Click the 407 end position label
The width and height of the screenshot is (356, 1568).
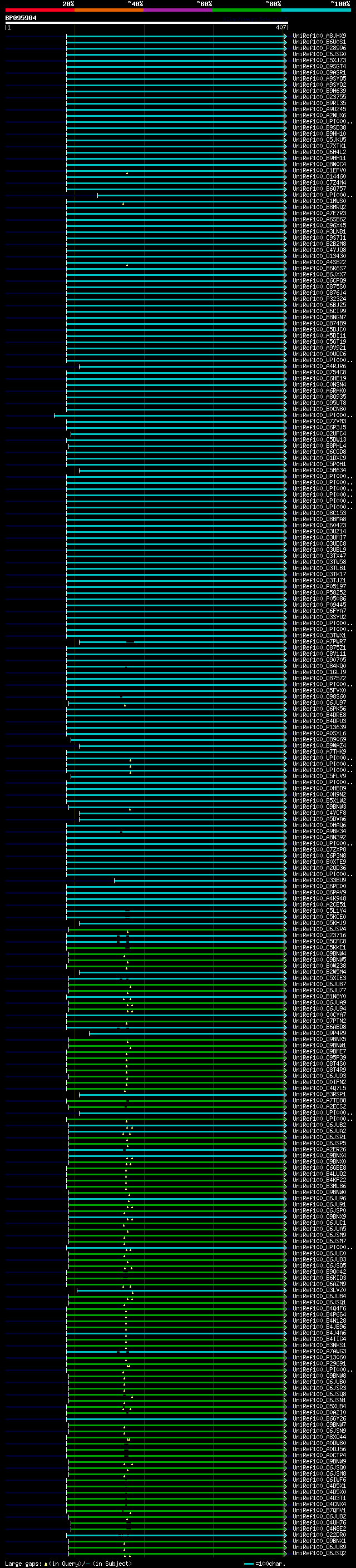[280, 27]
